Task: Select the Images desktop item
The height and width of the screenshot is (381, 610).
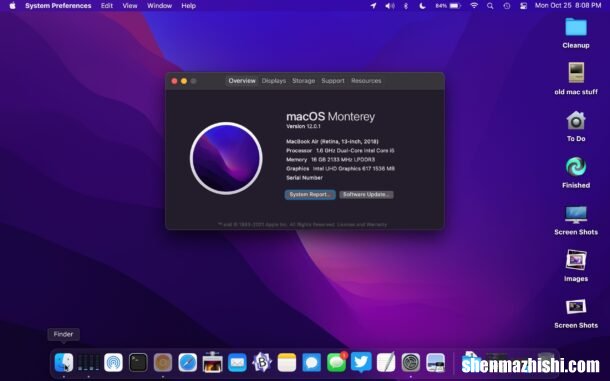Action: tap(576, 266)
